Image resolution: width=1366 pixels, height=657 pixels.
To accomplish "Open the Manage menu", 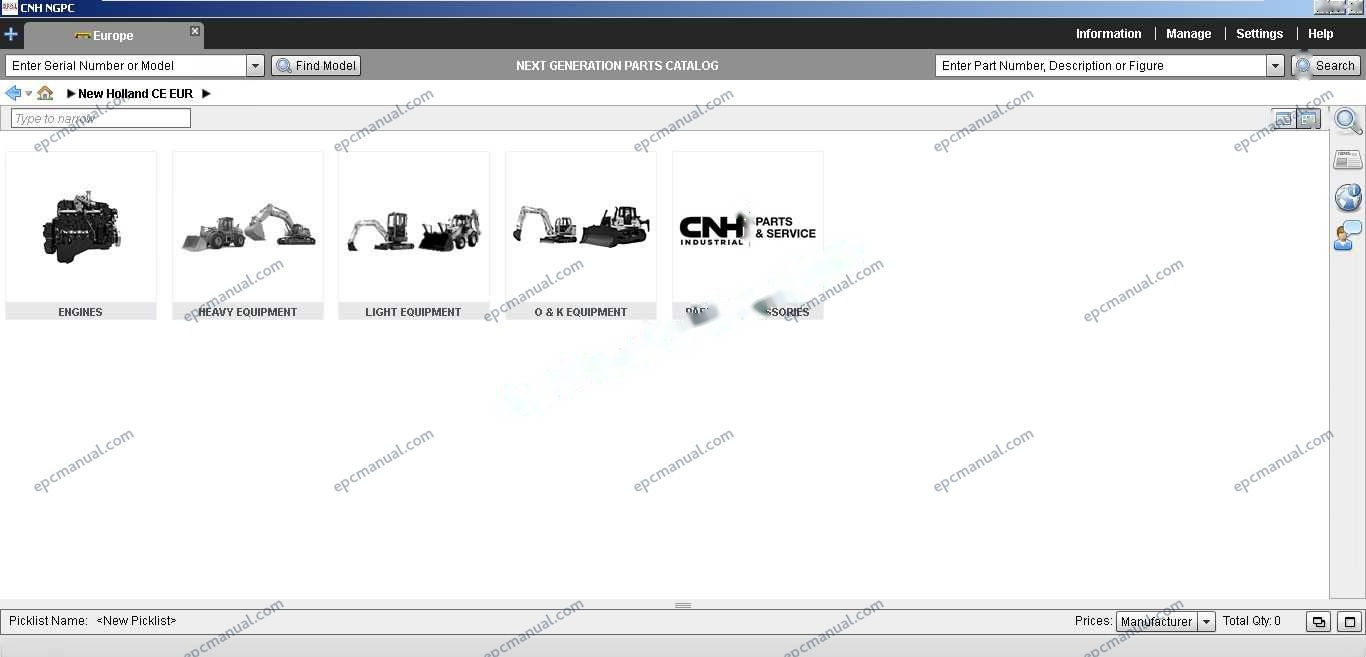I will tap(1188, 34).
